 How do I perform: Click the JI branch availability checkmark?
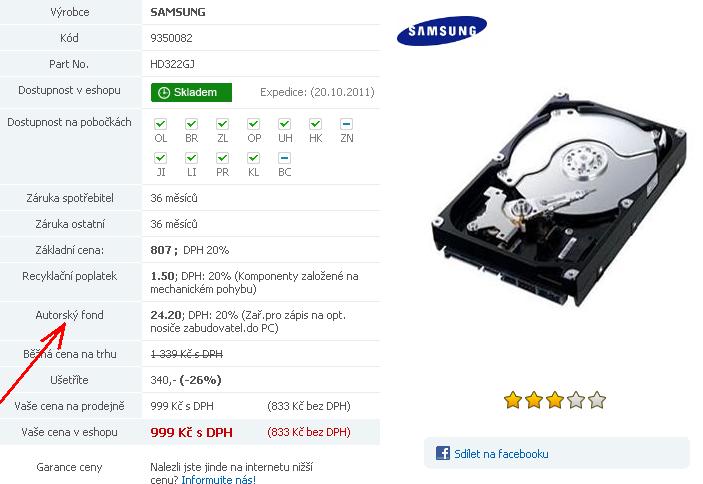coord(161,158)
